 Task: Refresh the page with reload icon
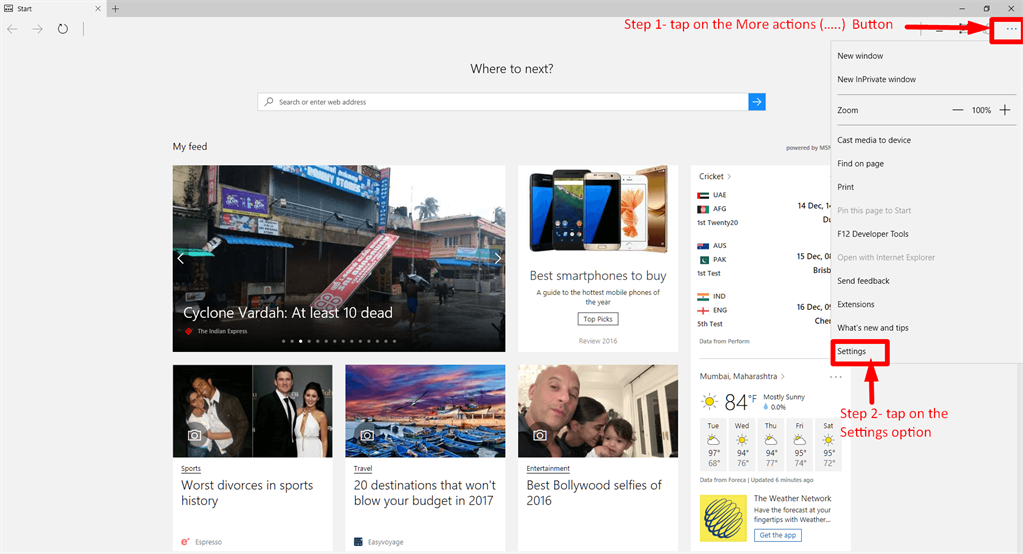point(63,29)
